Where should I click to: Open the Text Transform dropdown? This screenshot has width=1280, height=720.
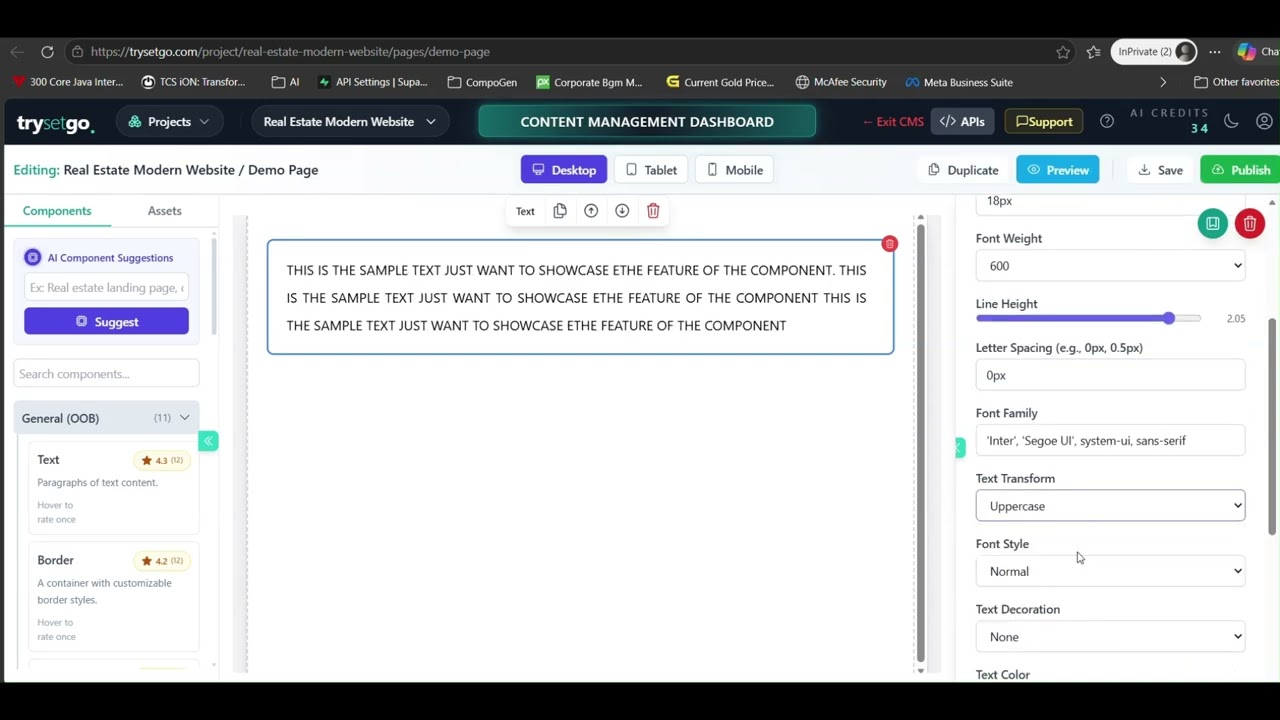[1110, 506]
